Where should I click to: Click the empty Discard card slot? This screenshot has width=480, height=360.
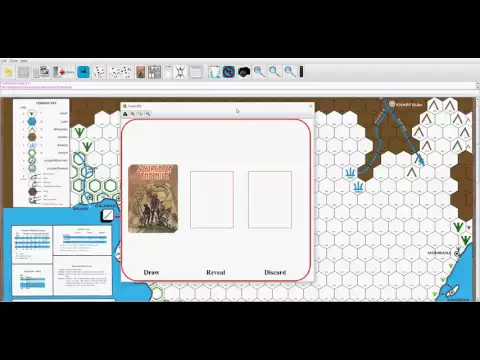[270, 200]
